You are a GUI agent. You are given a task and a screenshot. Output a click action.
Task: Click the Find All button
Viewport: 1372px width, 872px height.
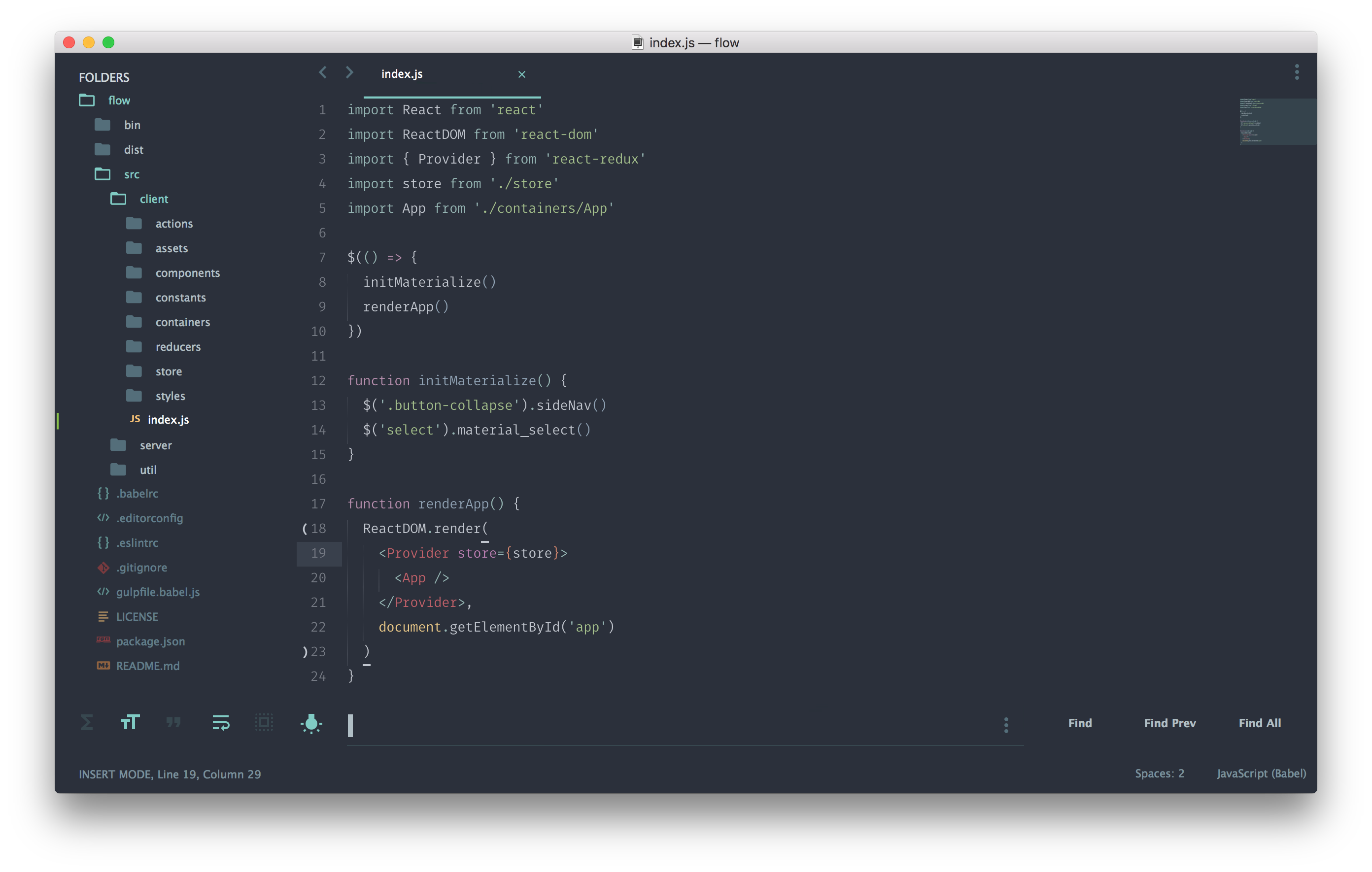tap(1259, 723)
